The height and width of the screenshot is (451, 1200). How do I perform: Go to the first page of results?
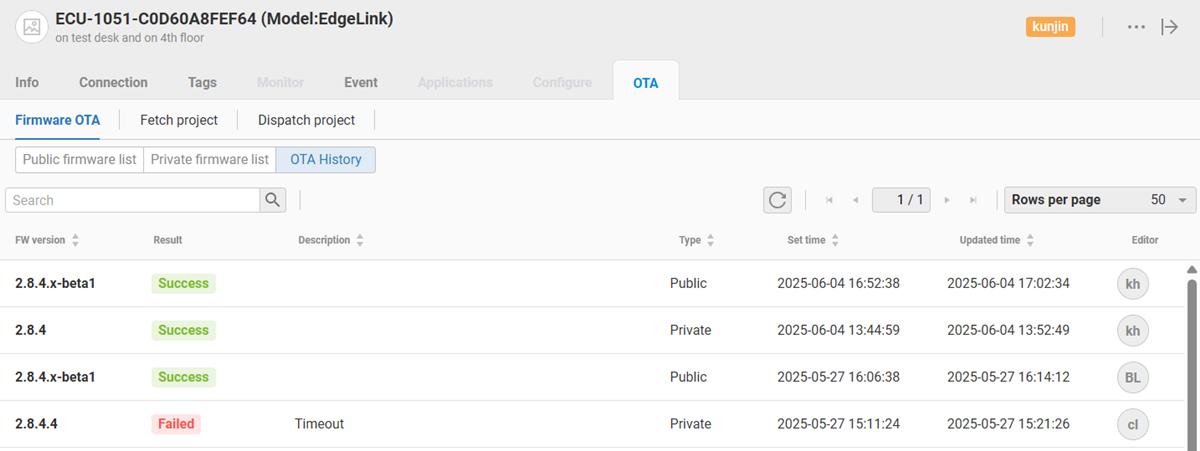[x=830, y=200]
